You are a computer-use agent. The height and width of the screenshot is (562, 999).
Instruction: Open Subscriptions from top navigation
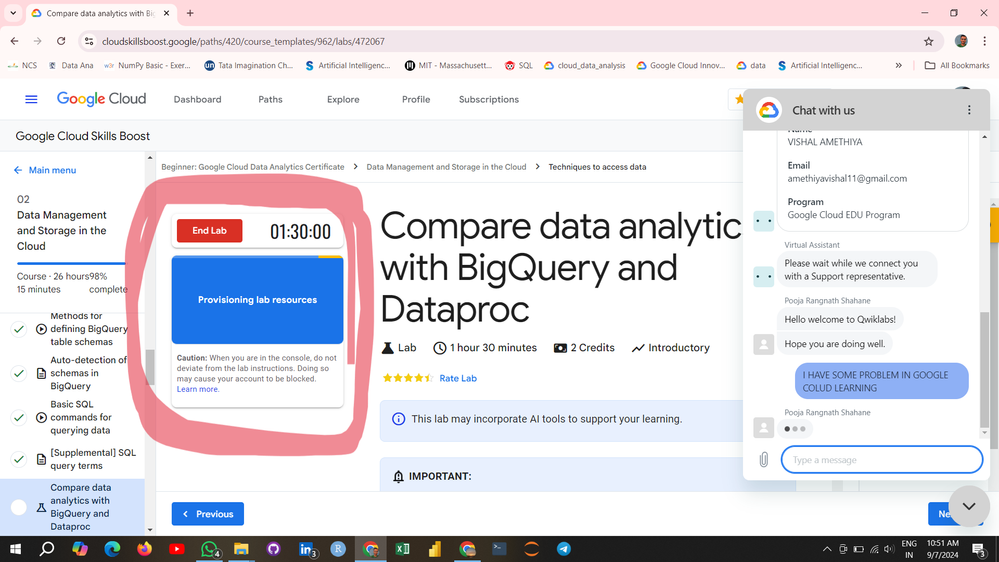[x=489, y=99]
